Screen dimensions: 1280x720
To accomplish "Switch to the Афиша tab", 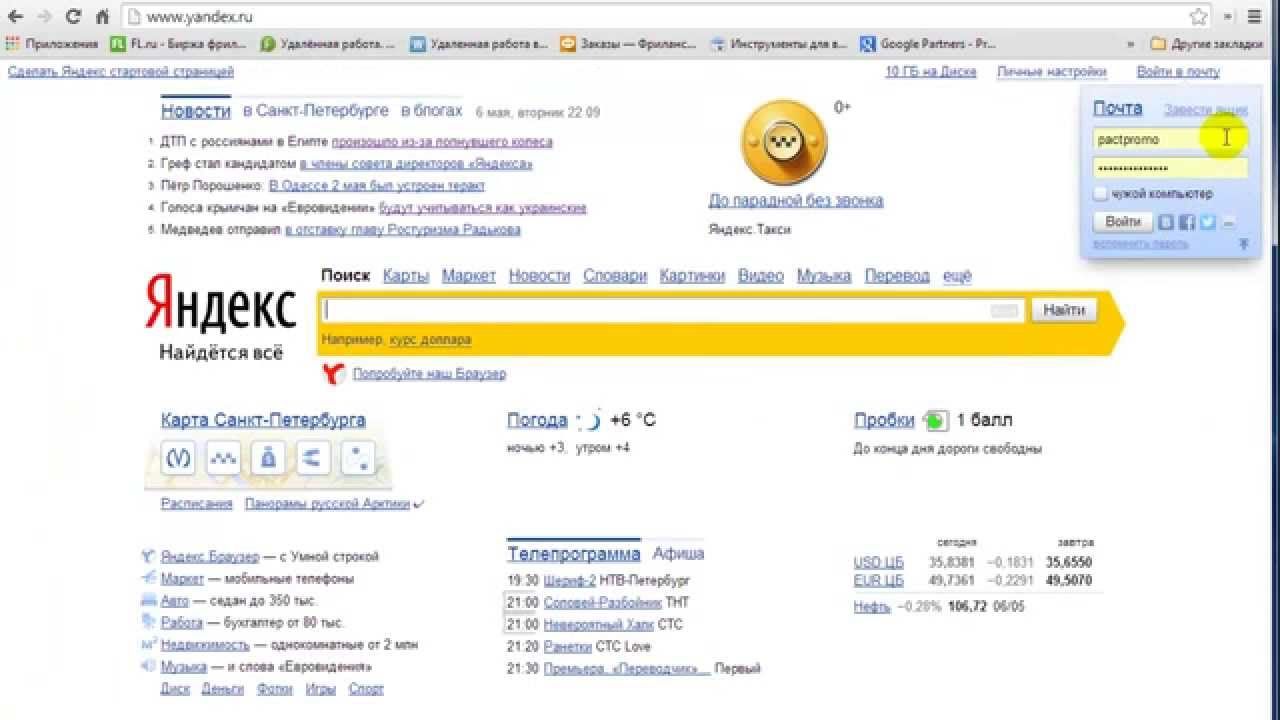I will coord(679,553).
